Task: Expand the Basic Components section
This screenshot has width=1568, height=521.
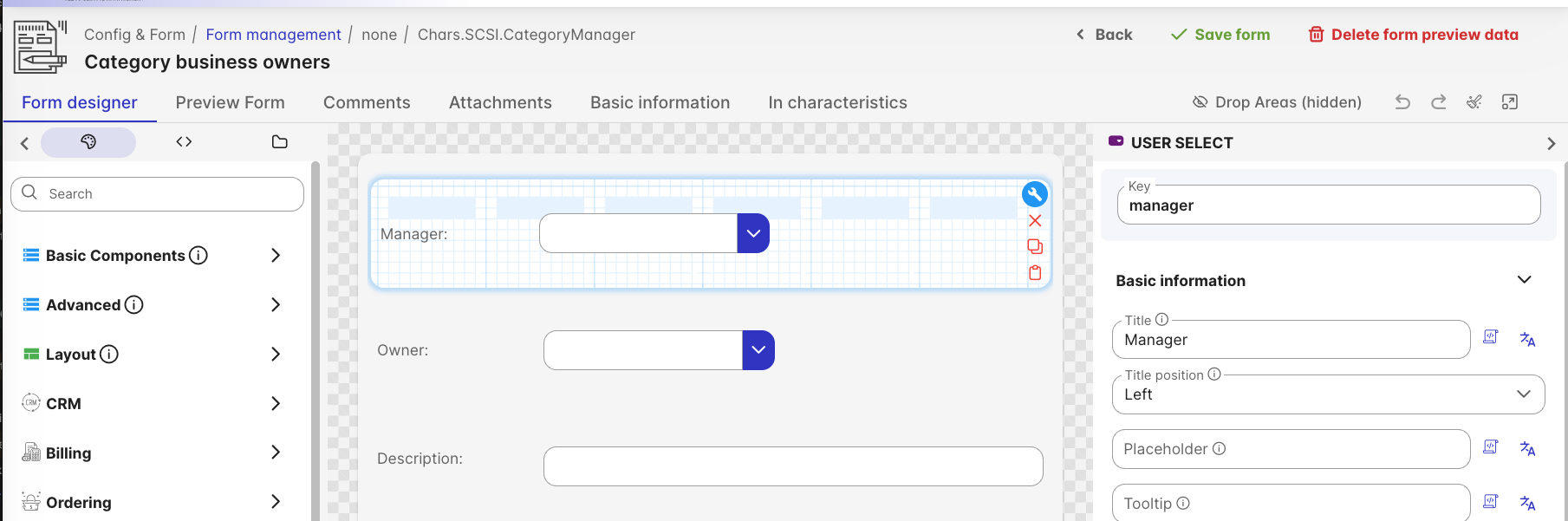Action: (x=275, y=255)
